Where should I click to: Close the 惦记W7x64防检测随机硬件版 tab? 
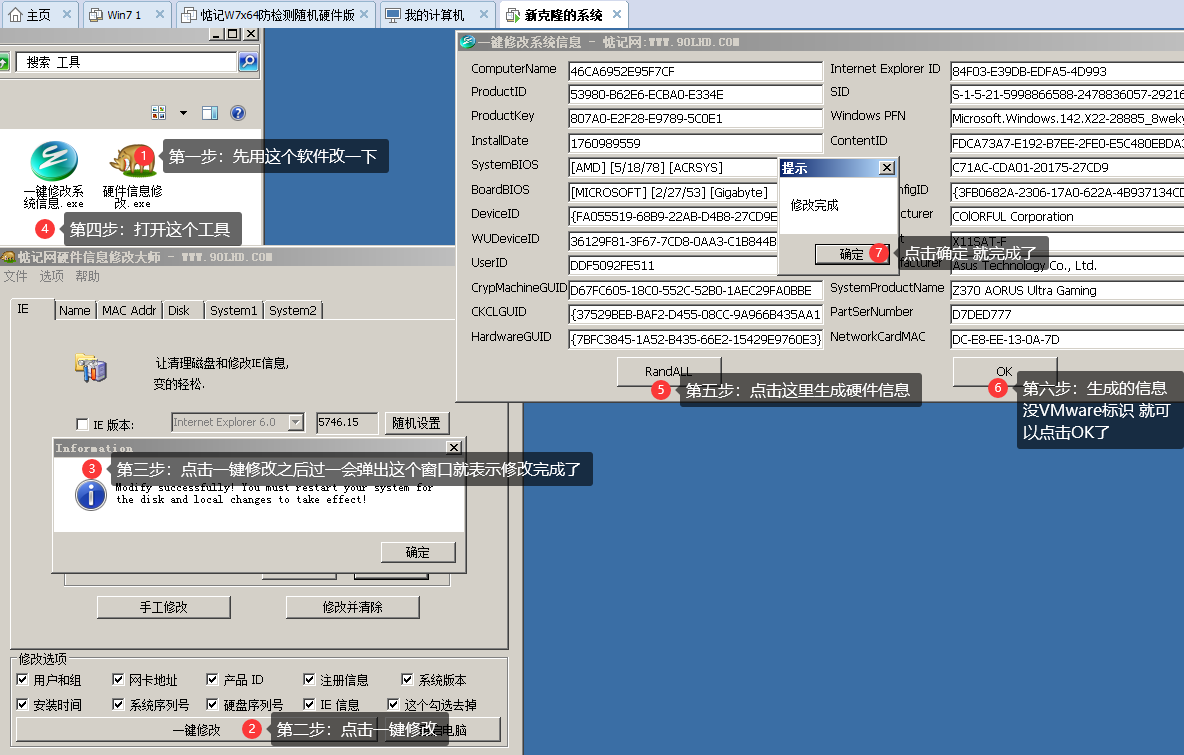pyautogui.click(x=364, y=14)
